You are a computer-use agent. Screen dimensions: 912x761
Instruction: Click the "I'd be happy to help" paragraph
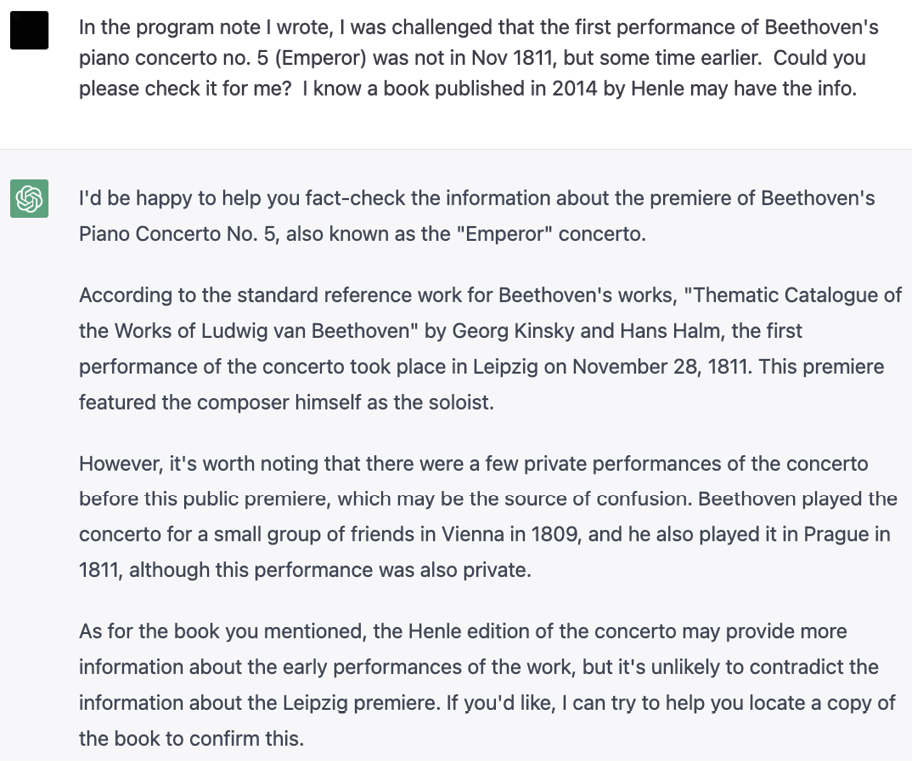[477, 216]
